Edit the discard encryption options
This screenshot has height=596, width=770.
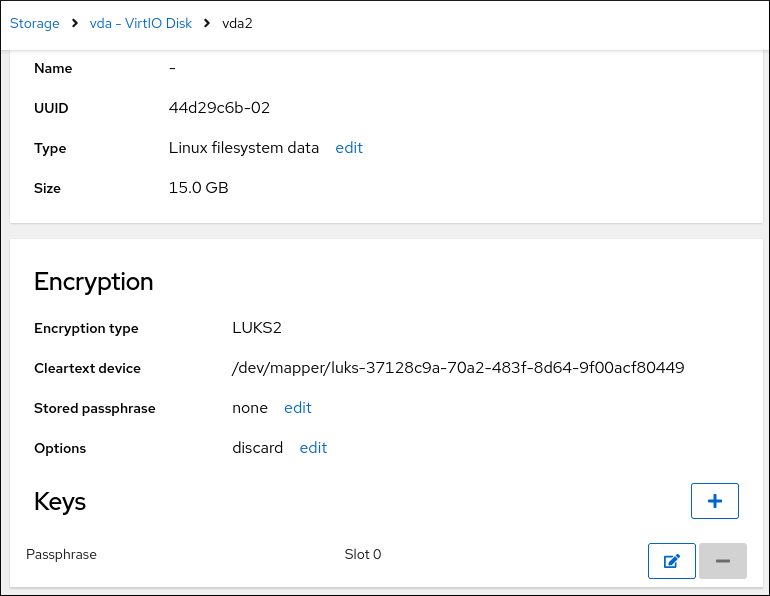pyautogui.click(x=313, y=448)
